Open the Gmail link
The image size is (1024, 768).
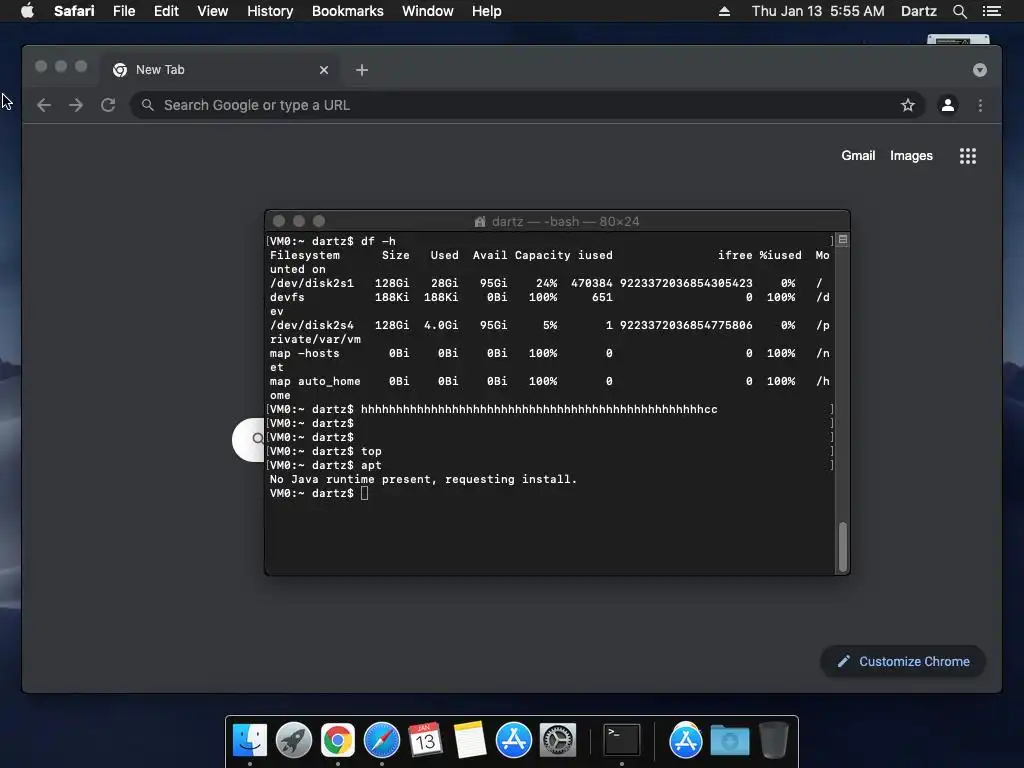coord(857,155)
